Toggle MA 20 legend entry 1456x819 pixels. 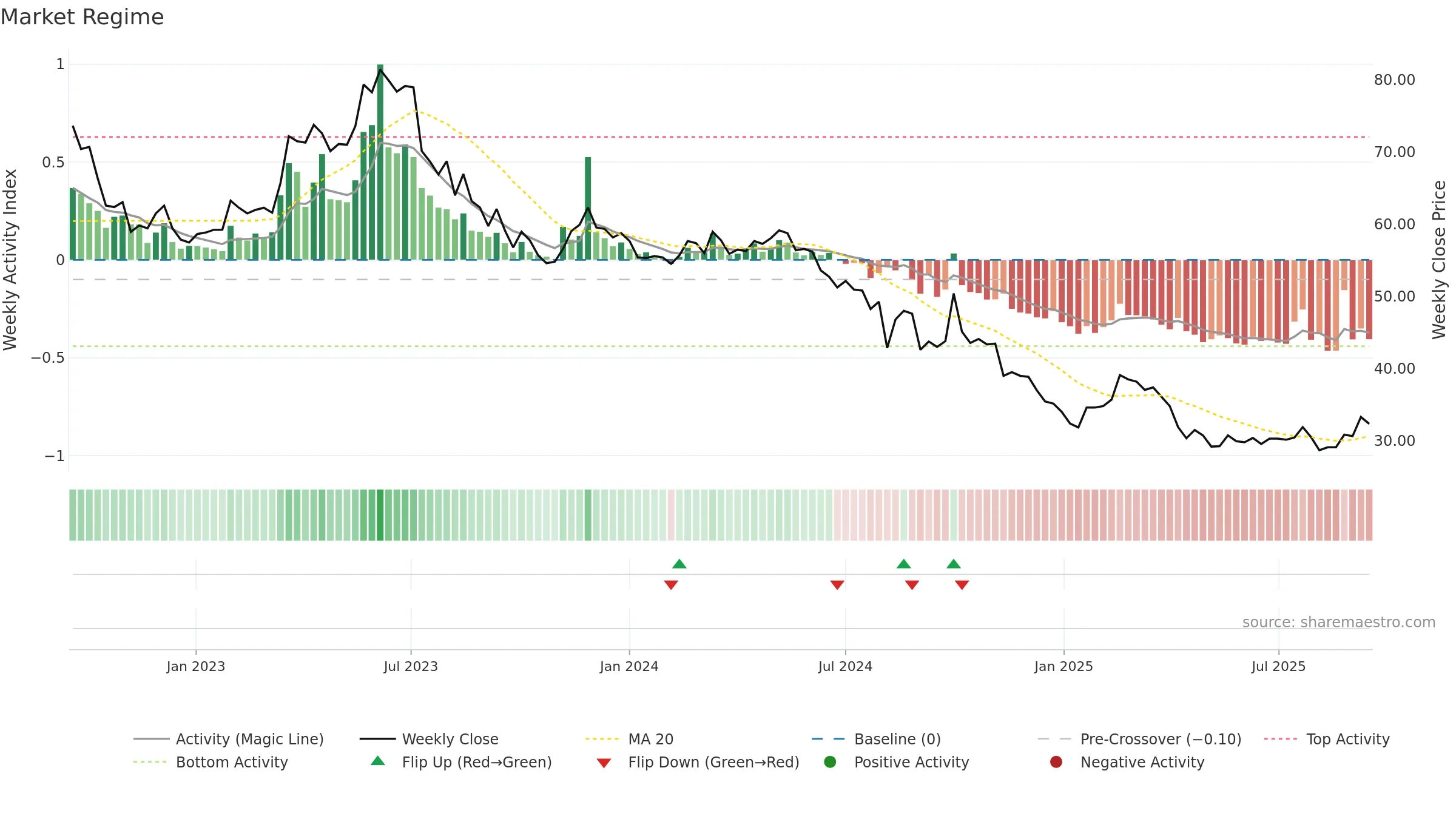click(x=629, y=739)
